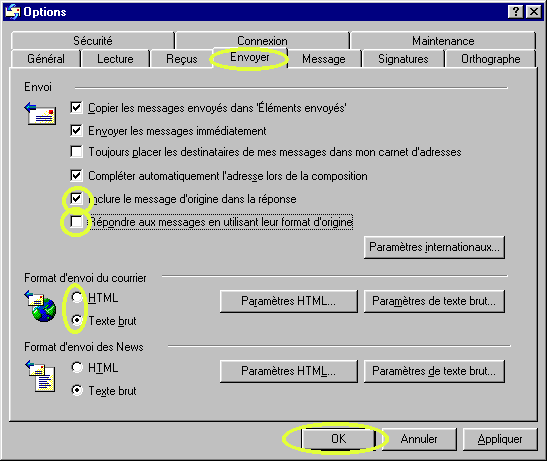Uncheck 'Copier les messages envoyés' checkbox
The height and width of the screenshot is (461, 547).
76,107
